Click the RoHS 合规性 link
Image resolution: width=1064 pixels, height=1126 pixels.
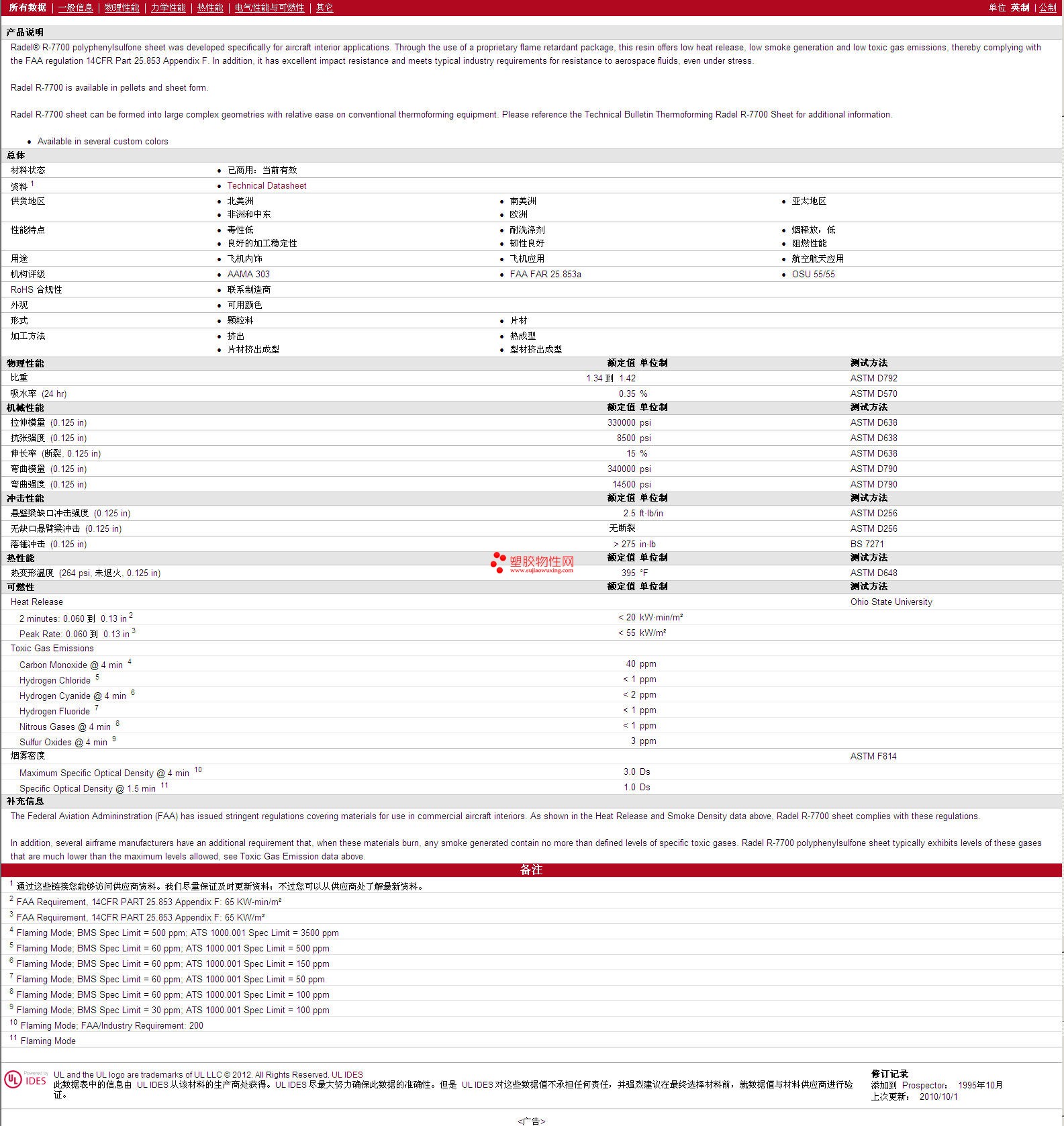click(x=36, y=289)
